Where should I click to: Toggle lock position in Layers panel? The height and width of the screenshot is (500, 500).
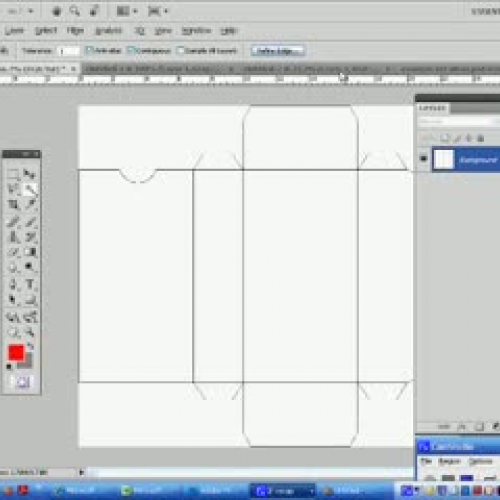point(469,138)
